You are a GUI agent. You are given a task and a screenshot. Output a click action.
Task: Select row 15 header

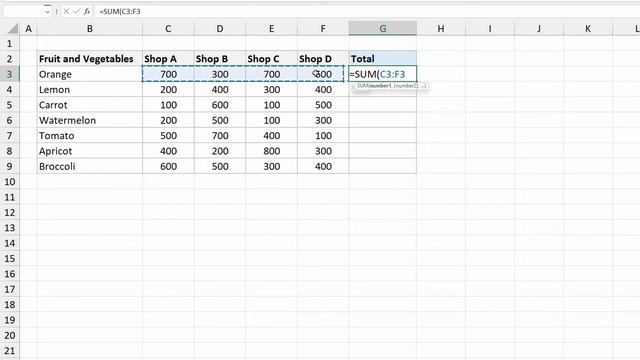tap(9, 258)
